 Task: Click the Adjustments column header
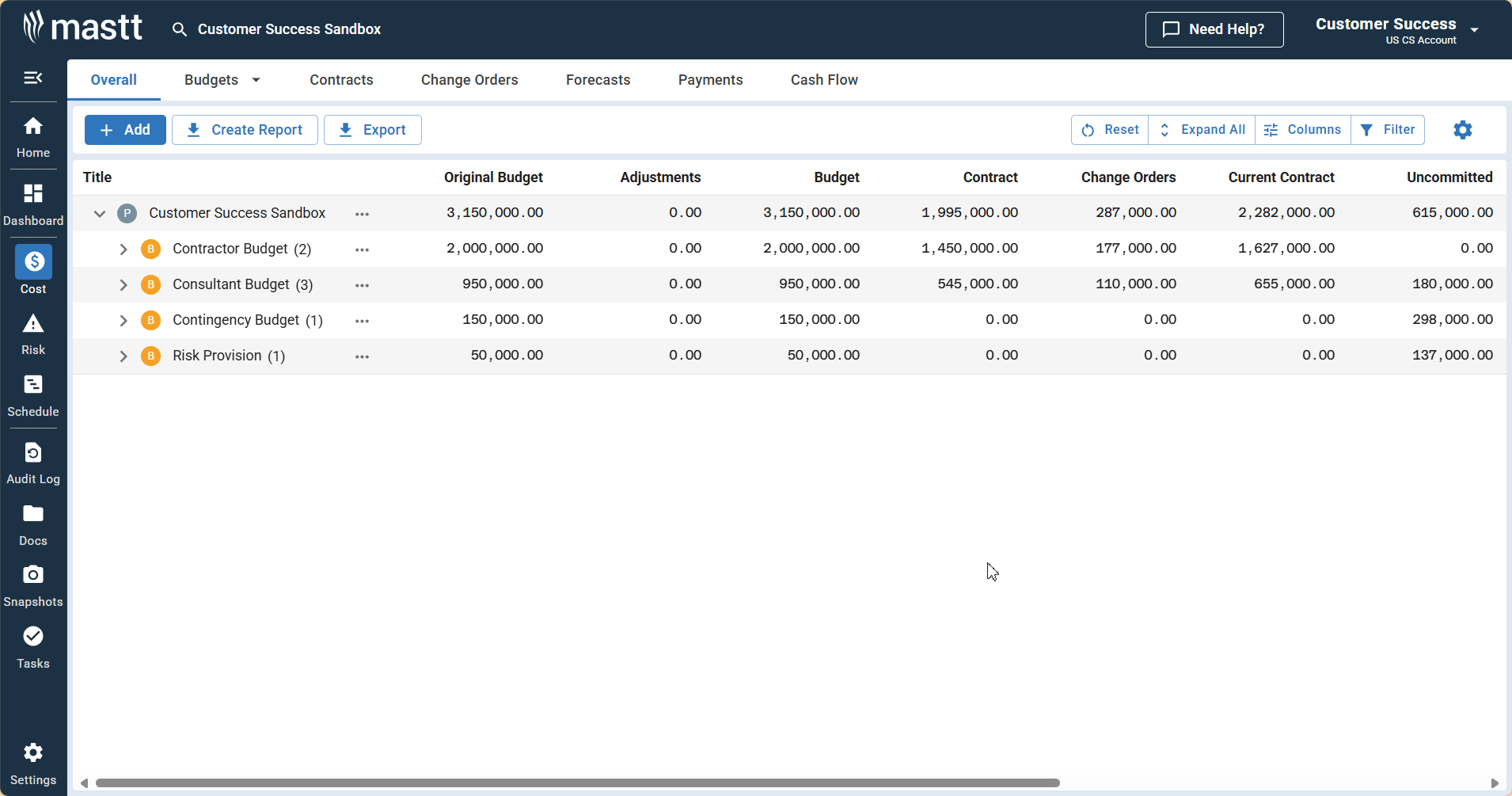click(x=660, y=177)
